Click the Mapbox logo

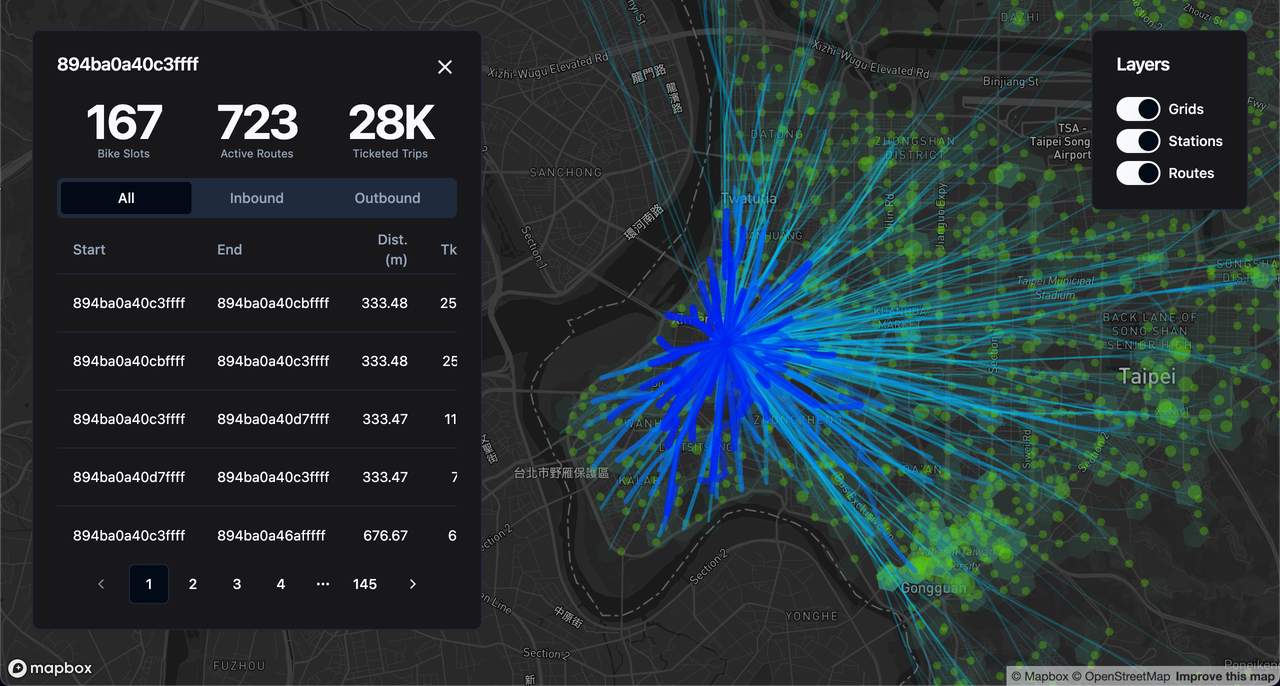point(51,668)
